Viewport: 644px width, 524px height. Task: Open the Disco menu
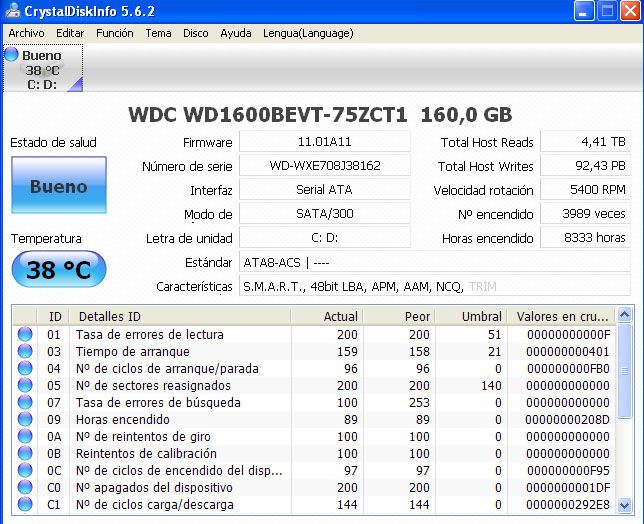point(196,33)
